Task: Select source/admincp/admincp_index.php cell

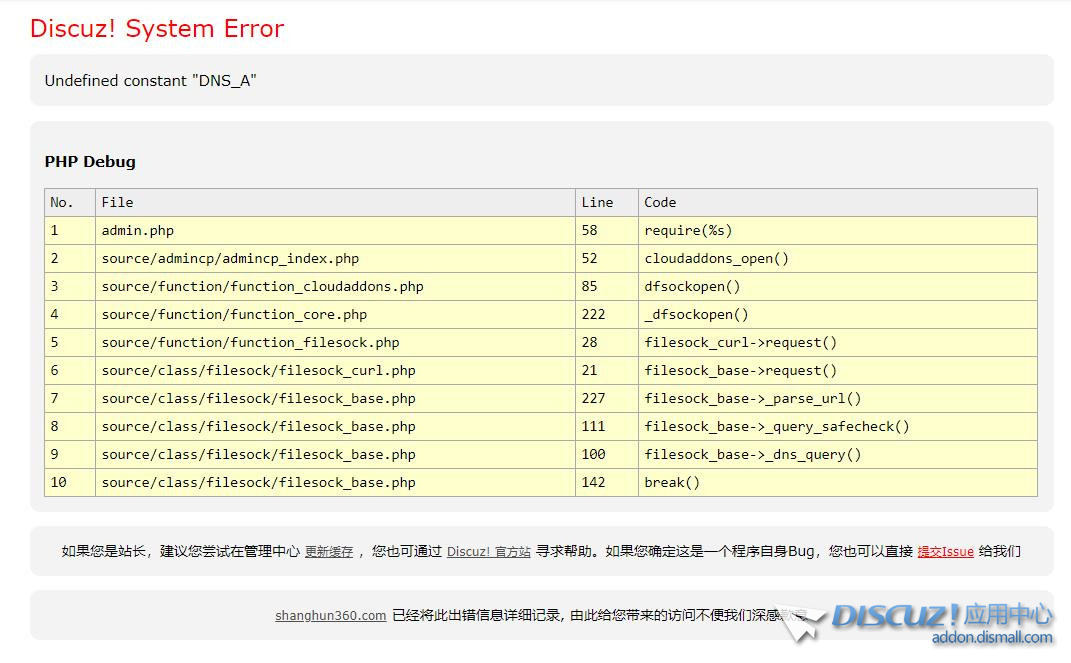Action: tap(335, 259)
